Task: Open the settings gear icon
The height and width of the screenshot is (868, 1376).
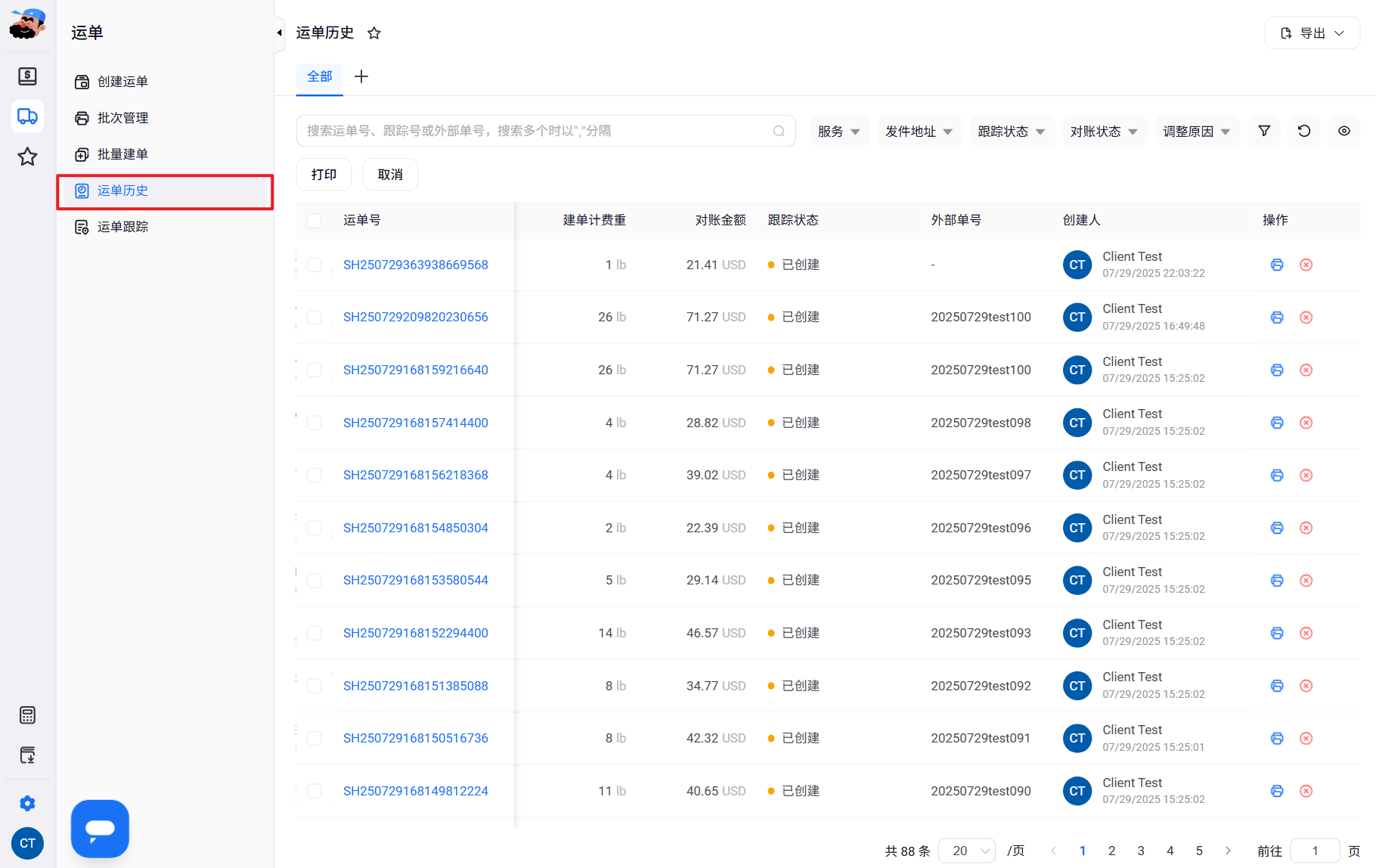Action: click(28, 803)
